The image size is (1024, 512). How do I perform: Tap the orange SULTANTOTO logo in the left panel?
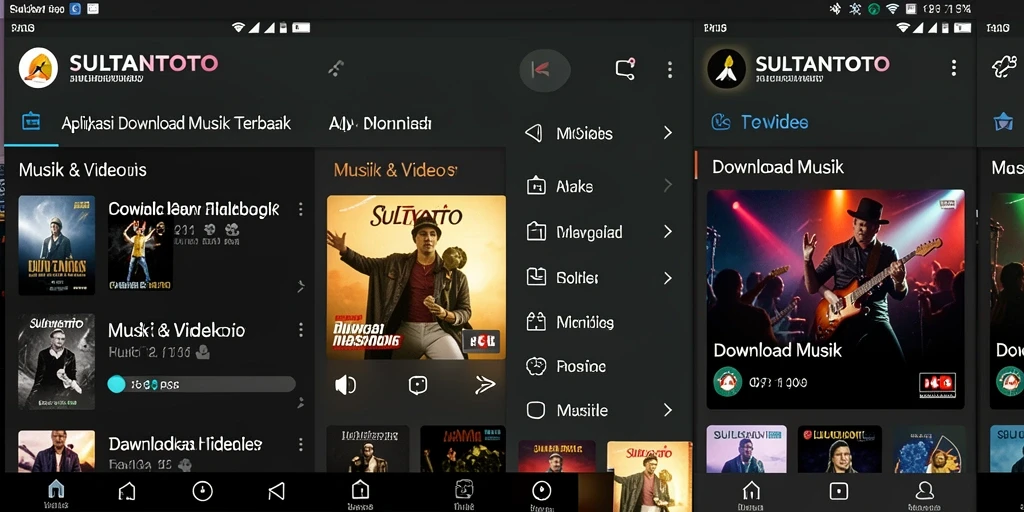pyautogui.click(x=39, y=68)
